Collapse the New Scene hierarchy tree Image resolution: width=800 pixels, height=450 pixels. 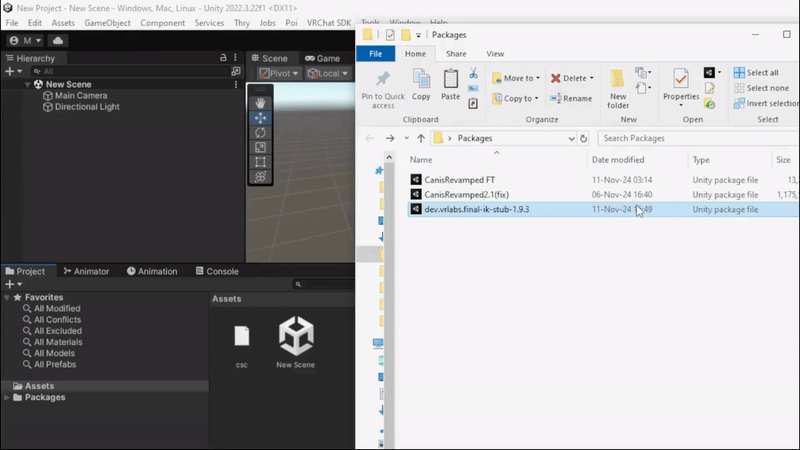28,84
